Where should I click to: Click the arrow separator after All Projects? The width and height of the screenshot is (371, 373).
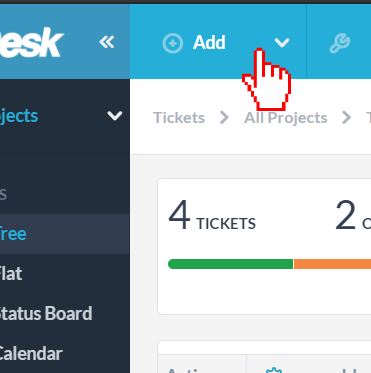346,118
